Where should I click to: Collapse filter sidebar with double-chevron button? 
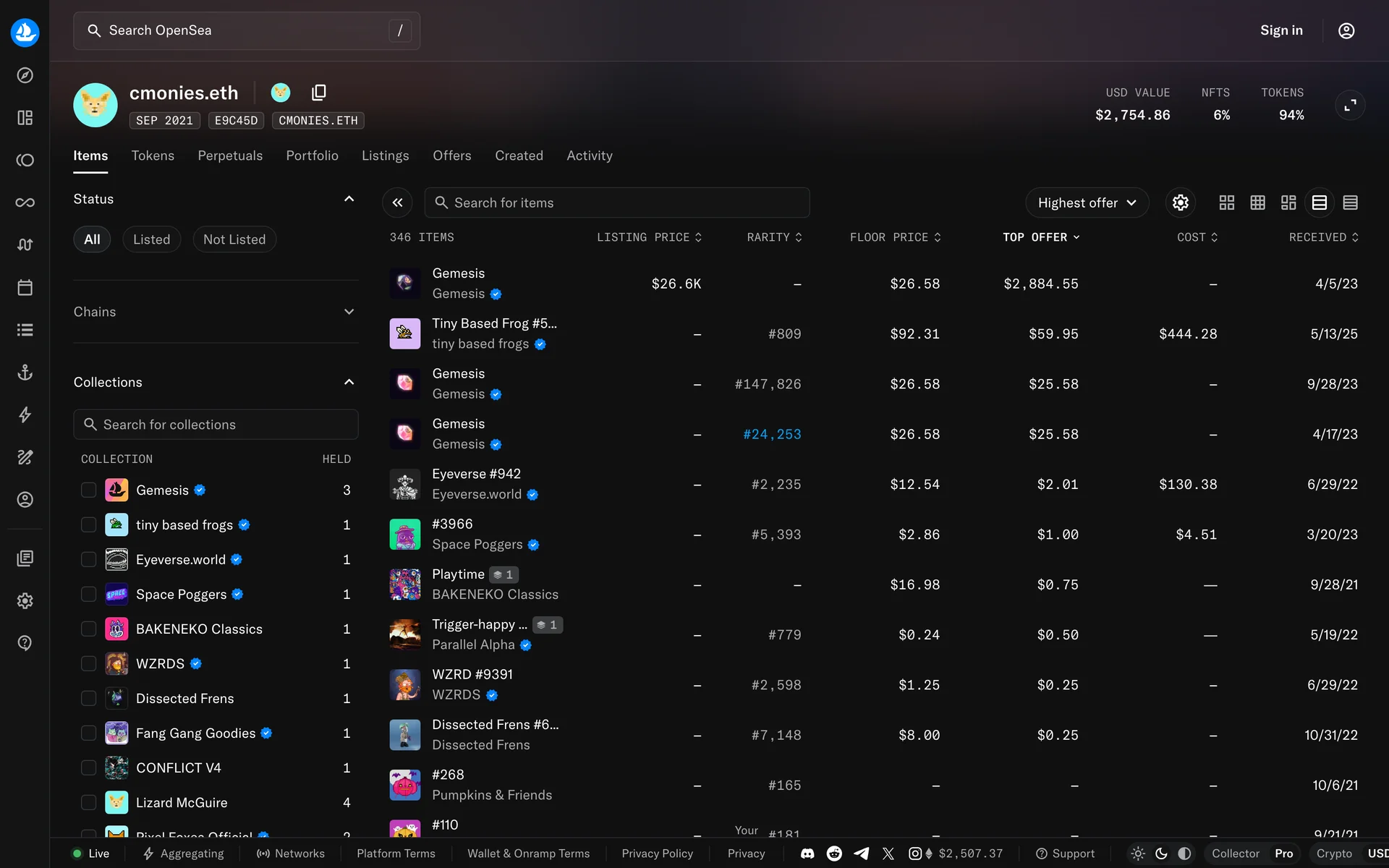pyautogui.click(x=397, y=203)
